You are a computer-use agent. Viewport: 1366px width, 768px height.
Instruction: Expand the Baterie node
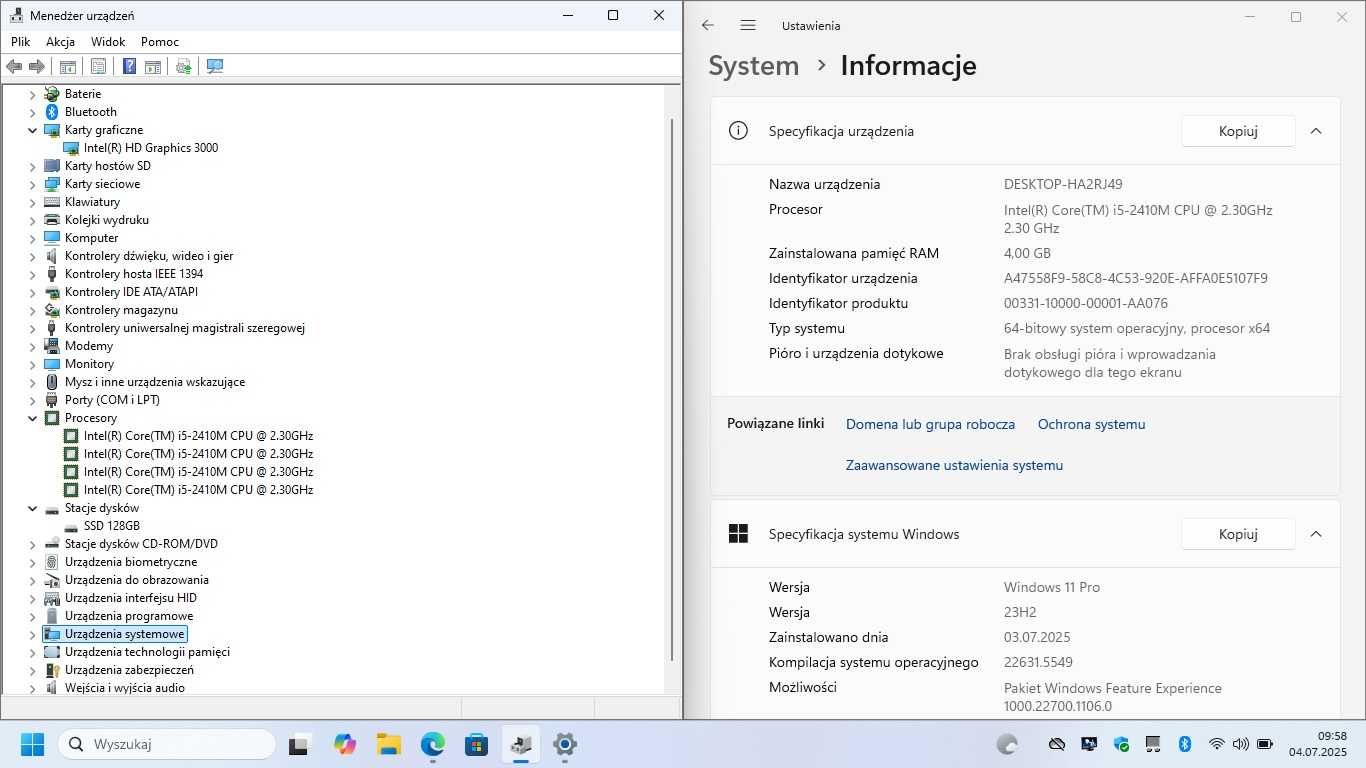pyautogui.click(x=32, y=94)
